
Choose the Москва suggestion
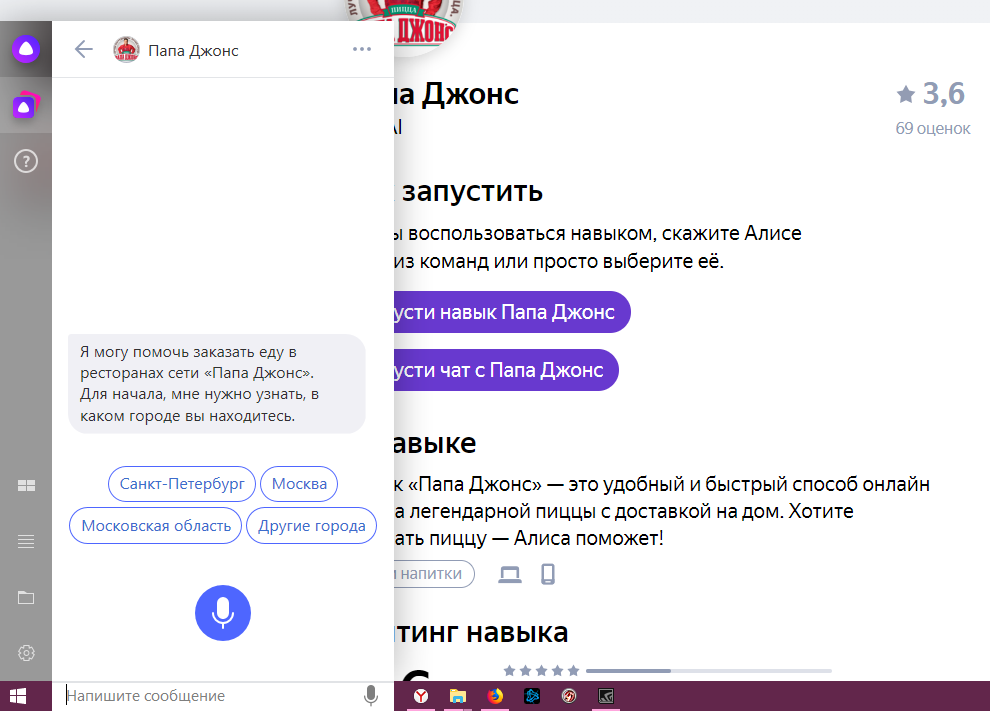[x=299, y=484]
